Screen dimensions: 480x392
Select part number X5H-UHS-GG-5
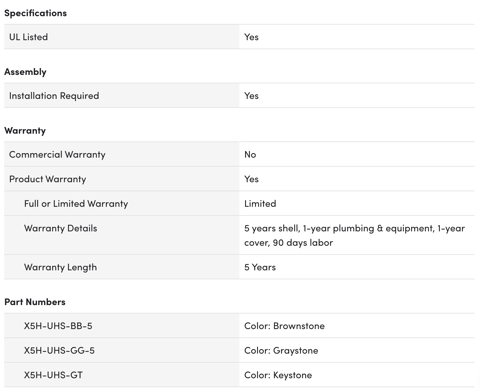[x=59, y=351]
